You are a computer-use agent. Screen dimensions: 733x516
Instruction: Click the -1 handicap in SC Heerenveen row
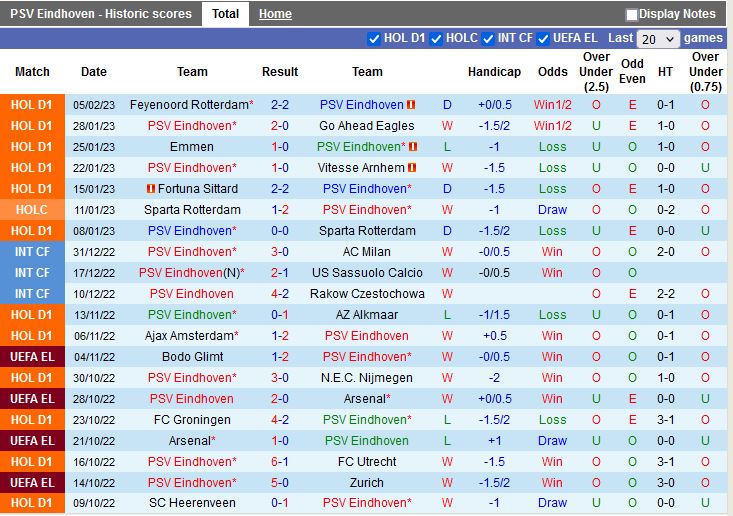[495, 503]
